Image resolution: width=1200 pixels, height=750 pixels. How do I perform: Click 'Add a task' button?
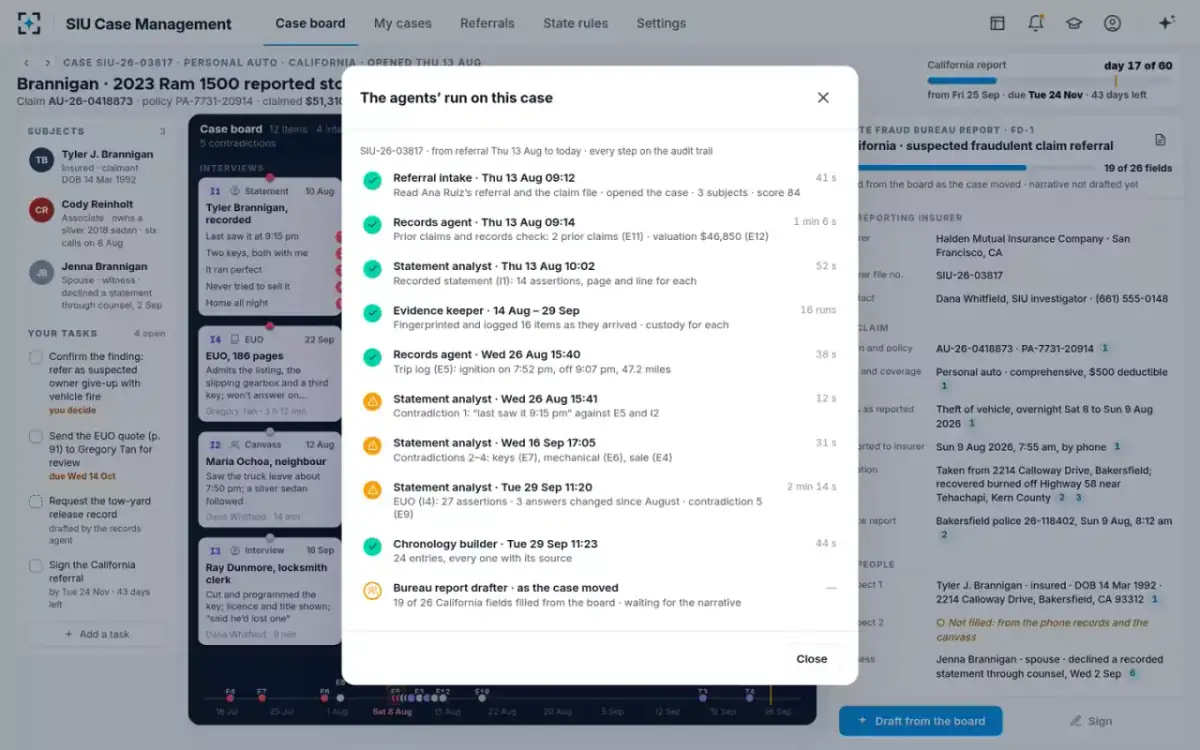pyautogui.click(x=97, y=634)
